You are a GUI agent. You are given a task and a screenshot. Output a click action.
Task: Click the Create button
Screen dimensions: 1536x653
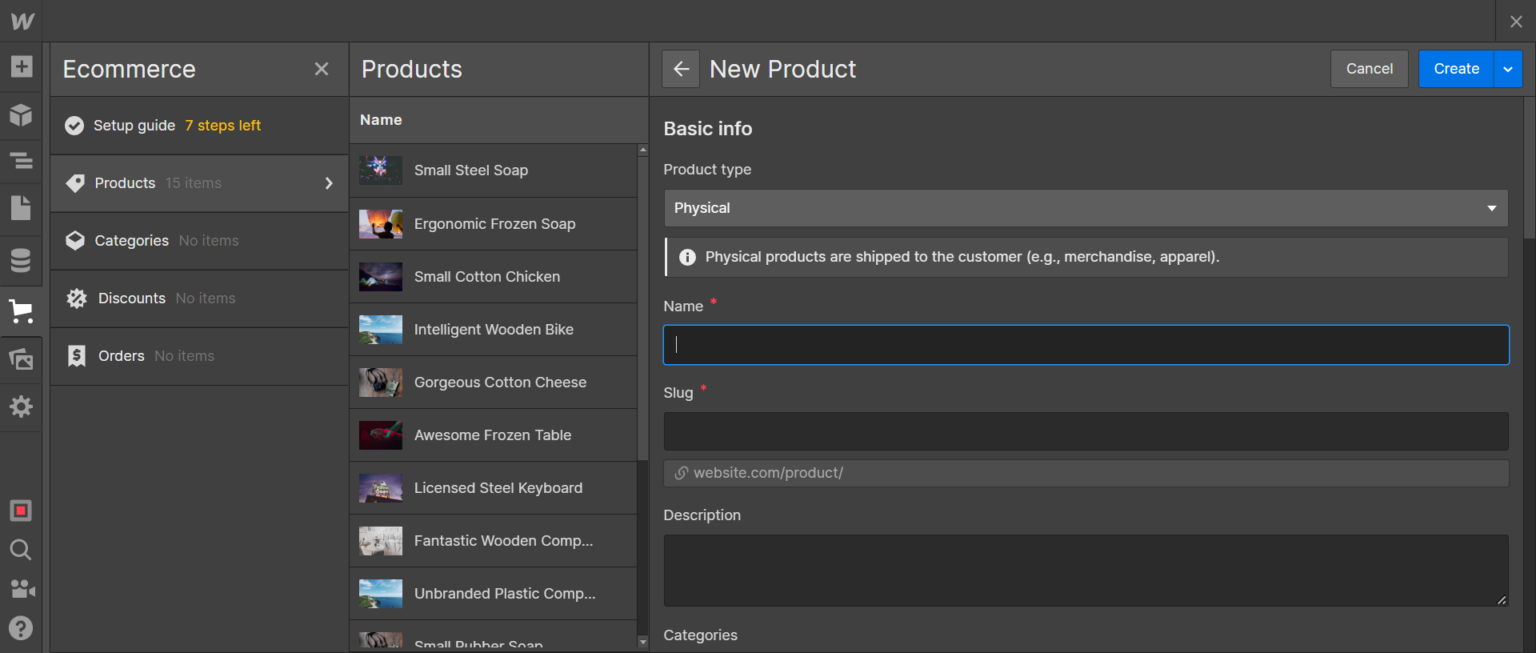tap(1456, 68)
